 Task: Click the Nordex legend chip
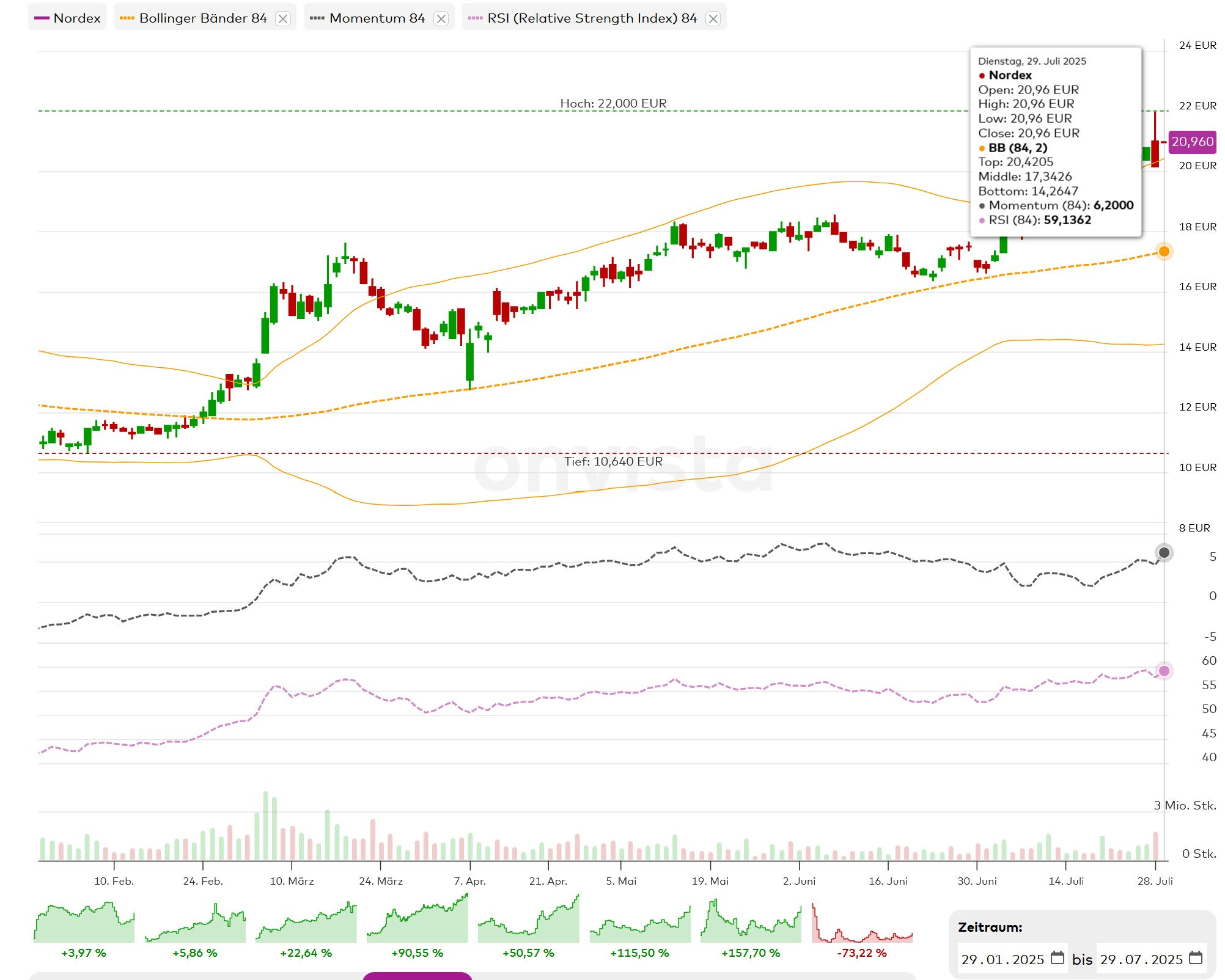(68, 18)
